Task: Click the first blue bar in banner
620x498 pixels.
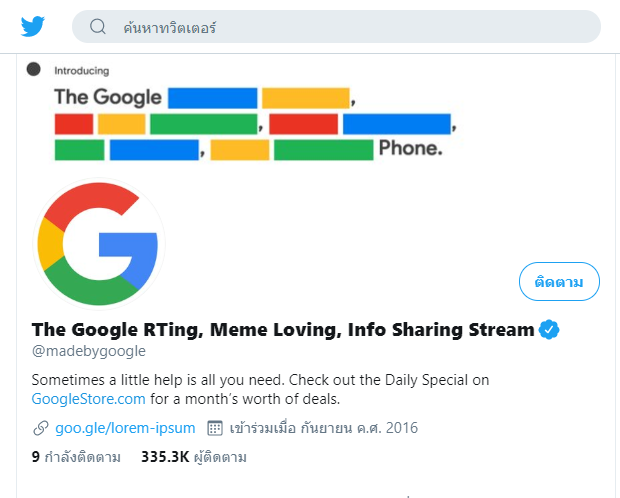Action: click(213, 98)
